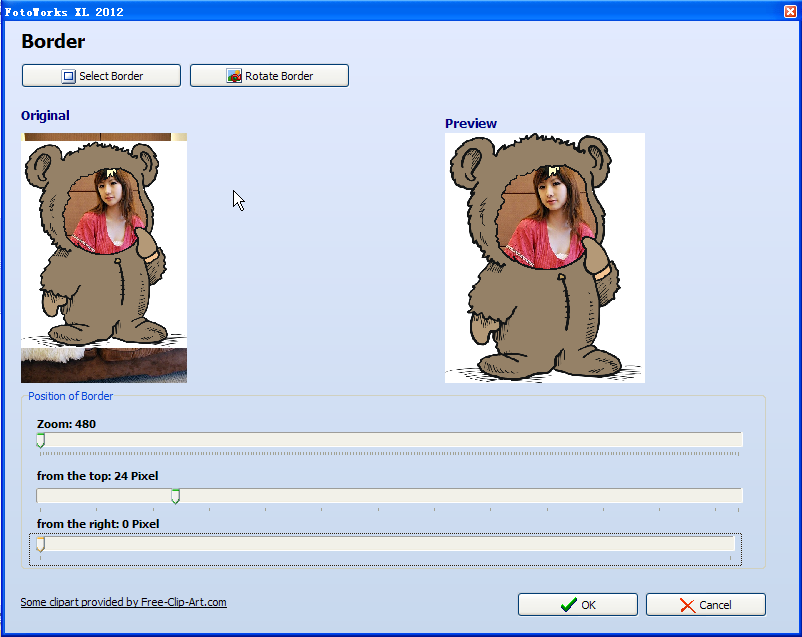Click the picture icon on Rotate Border

click(x=234, y=76)
